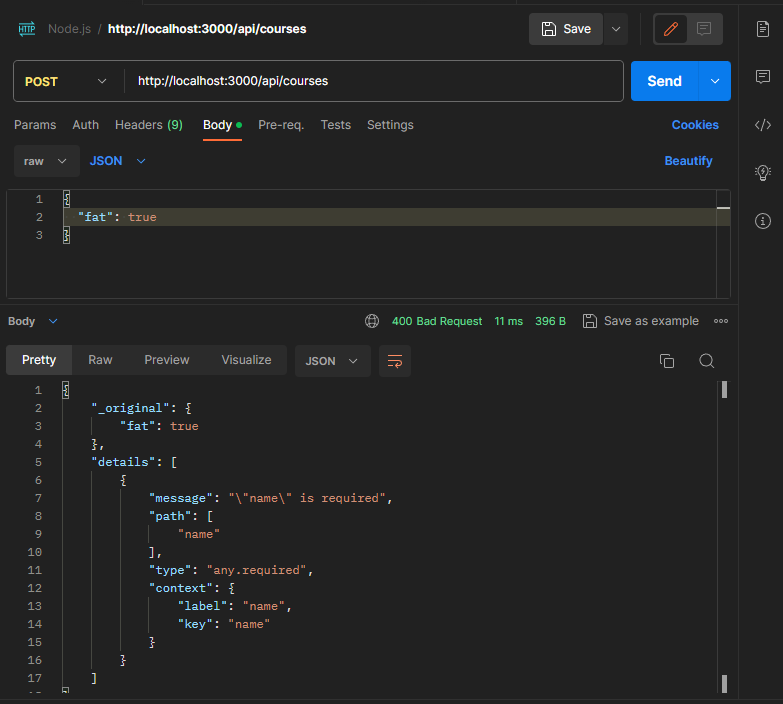Click the Beautify link
This screenshot has height=704, width=783.
(x=688, y=161)
